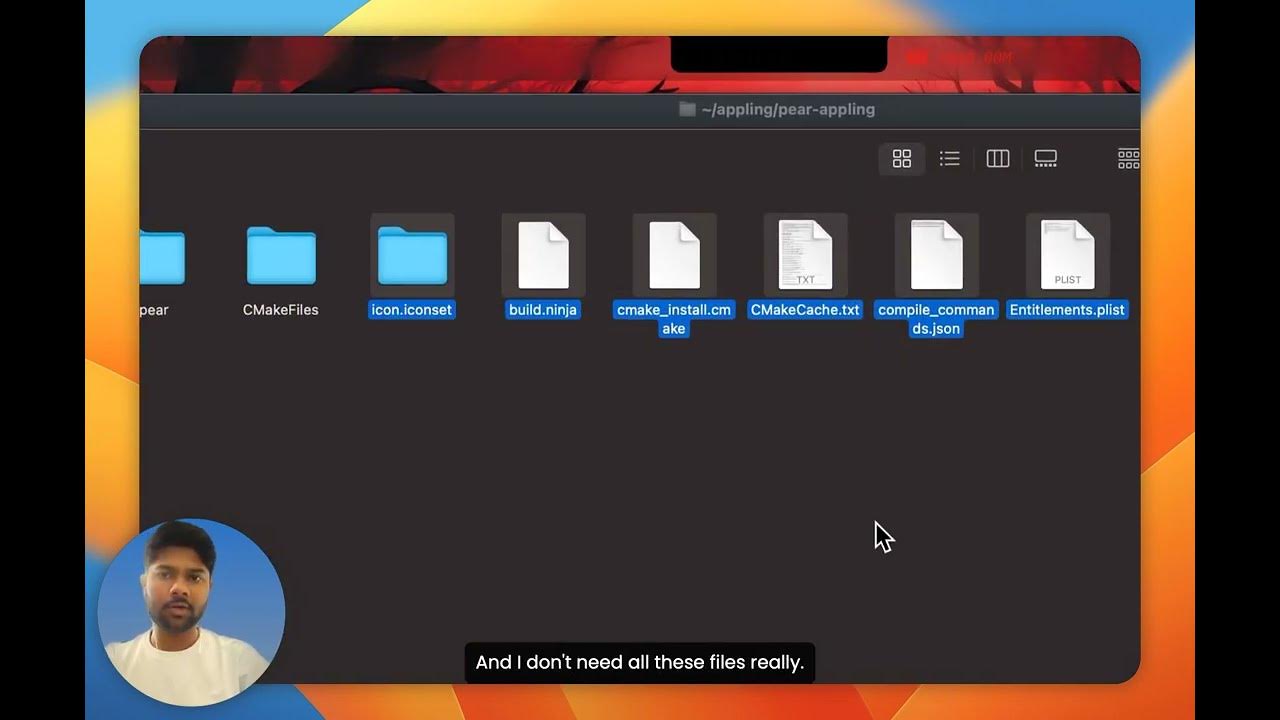
Task: Select the compile_commands.json file
Action: (936, 253)
